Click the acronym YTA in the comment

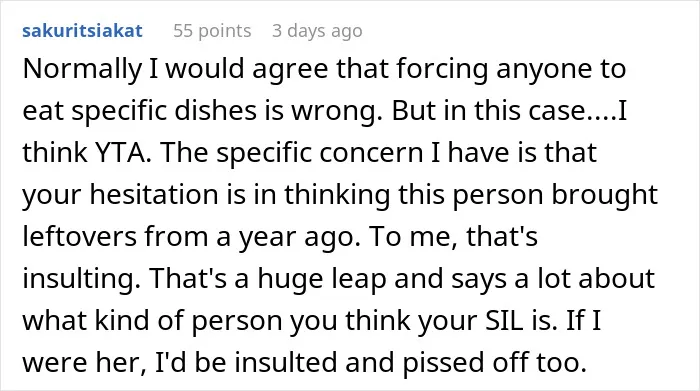[123, 153]
